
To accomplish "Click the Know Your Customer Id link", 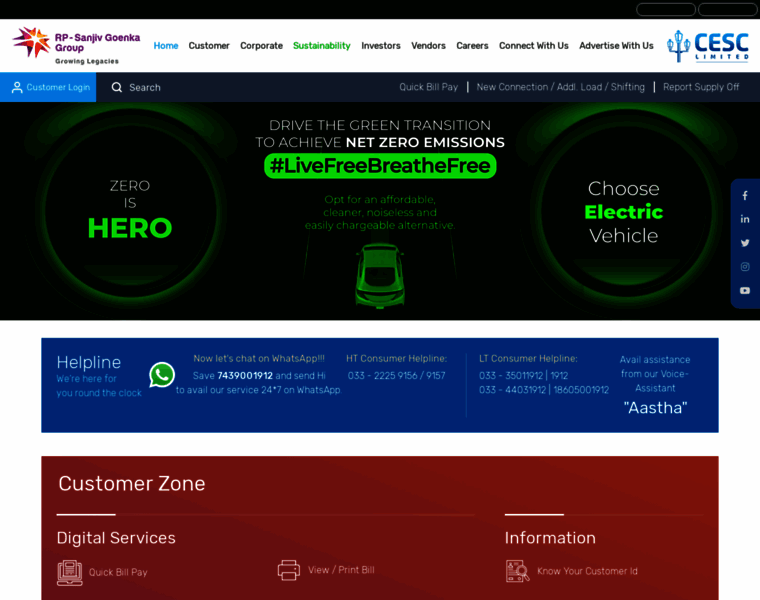I will click(x=587, y=571).
